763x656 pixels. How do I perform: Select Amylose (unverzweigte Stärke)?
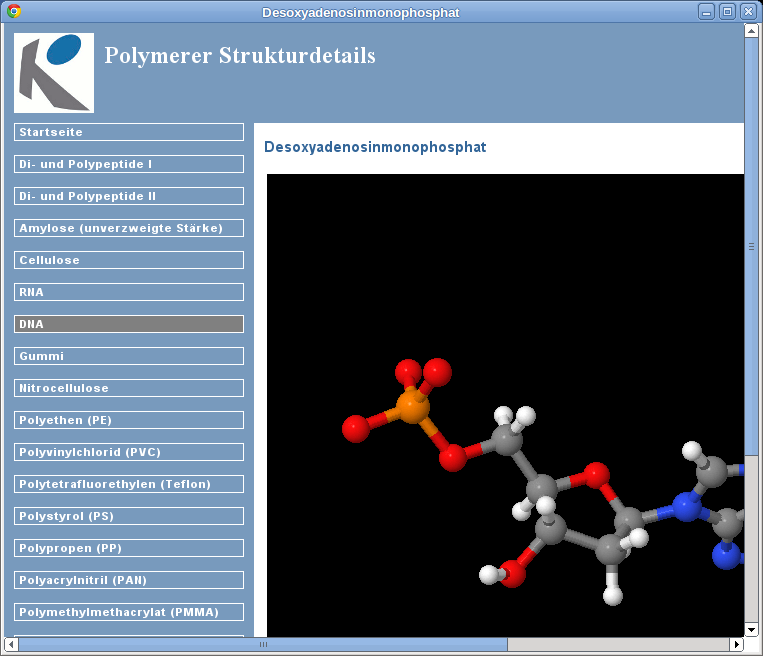[x=129, y=228]
